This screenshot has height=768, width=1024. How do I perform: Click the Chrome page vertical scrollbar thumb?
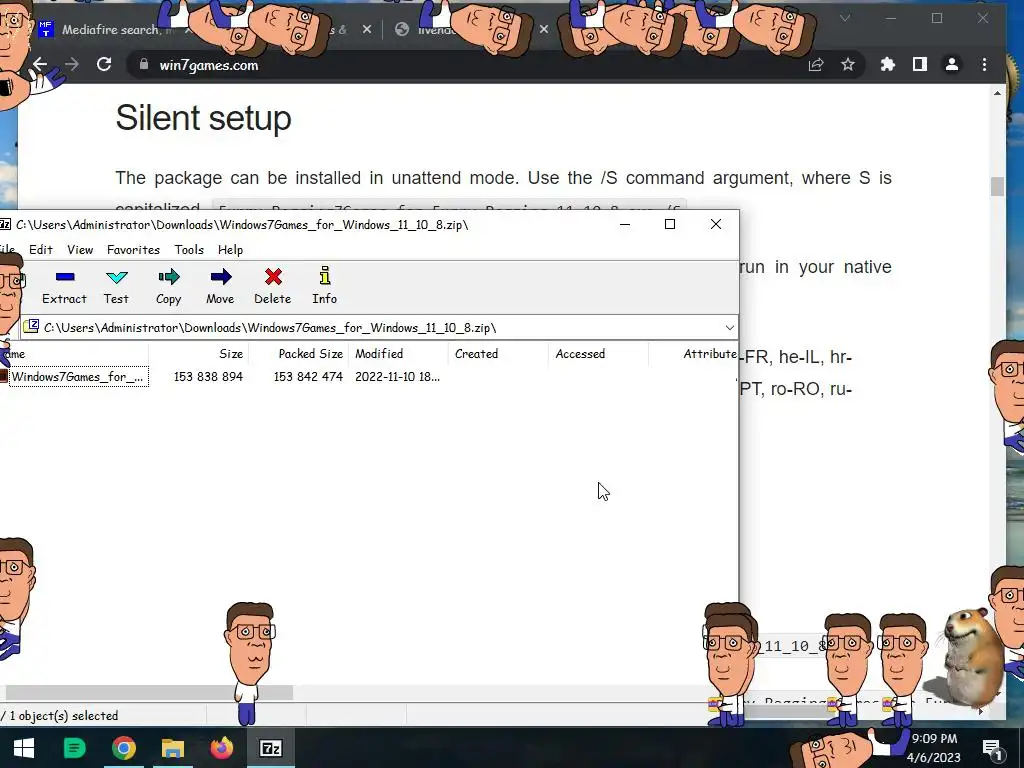[997, 186]
